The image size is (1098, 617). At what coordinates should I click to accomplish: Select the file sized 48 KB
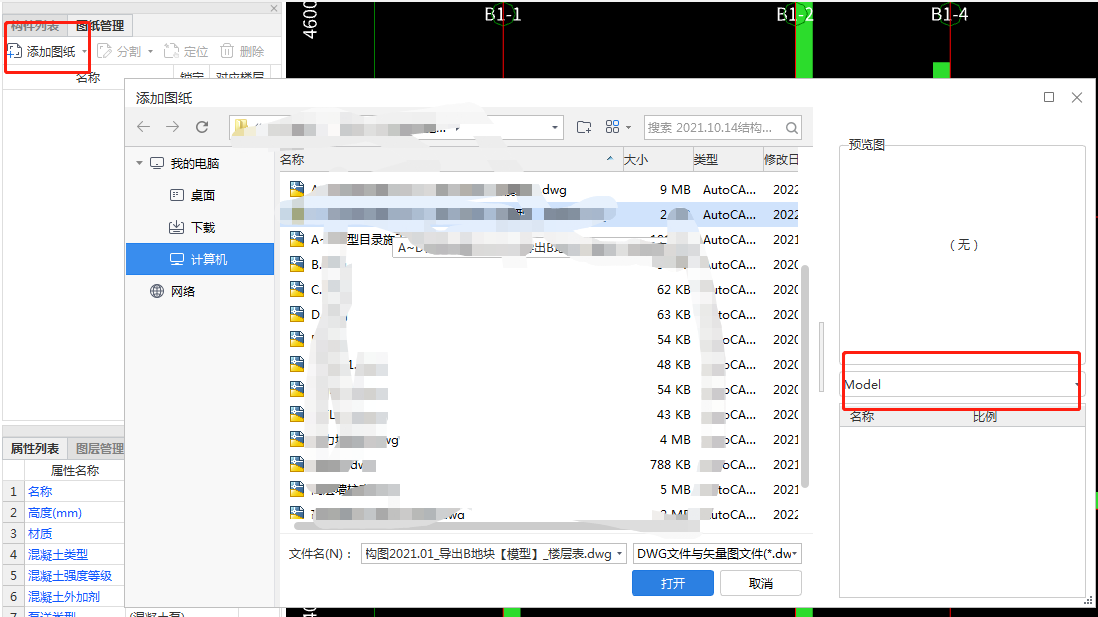(x=538, y=365)
